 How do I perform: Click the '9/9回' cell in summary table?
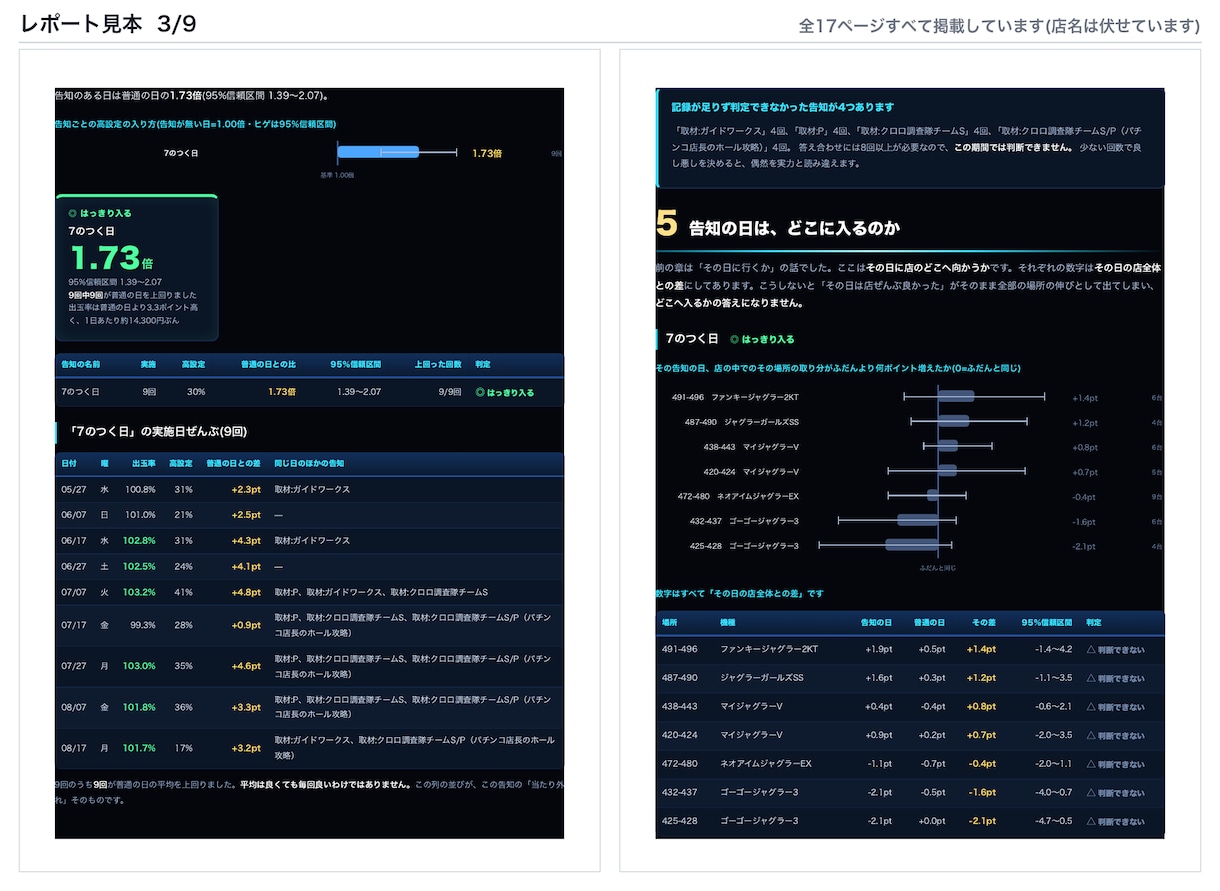pyautogui.click(x=449, y=392)
